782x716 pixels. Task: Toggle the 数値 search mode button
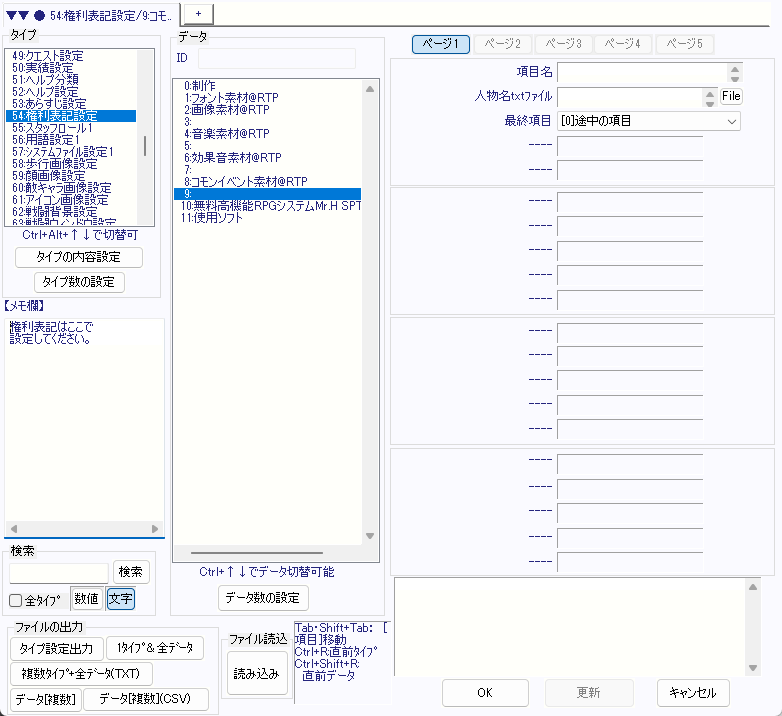pyautogui.click(x=86, y=599)
